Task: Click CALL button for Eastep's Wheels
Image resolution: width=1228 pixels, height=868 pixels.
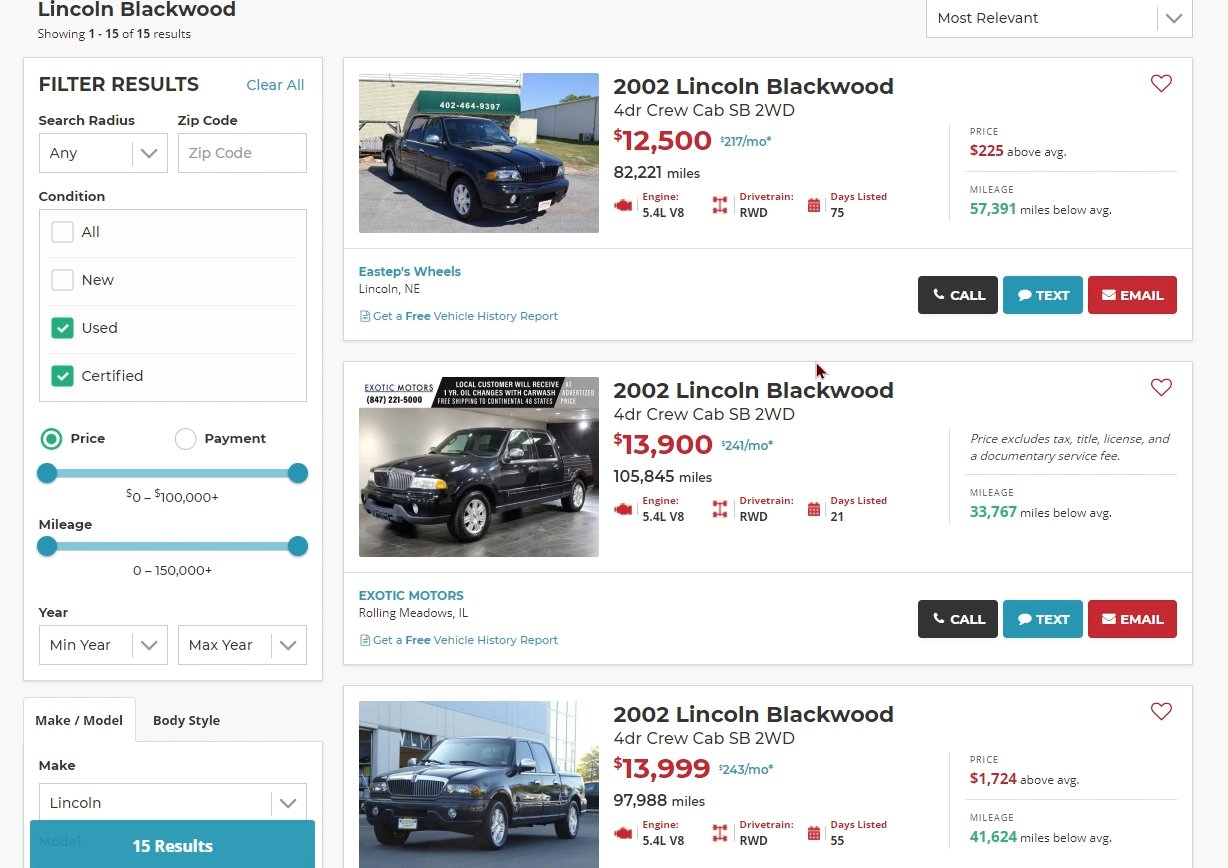Action: click(958, 295)
